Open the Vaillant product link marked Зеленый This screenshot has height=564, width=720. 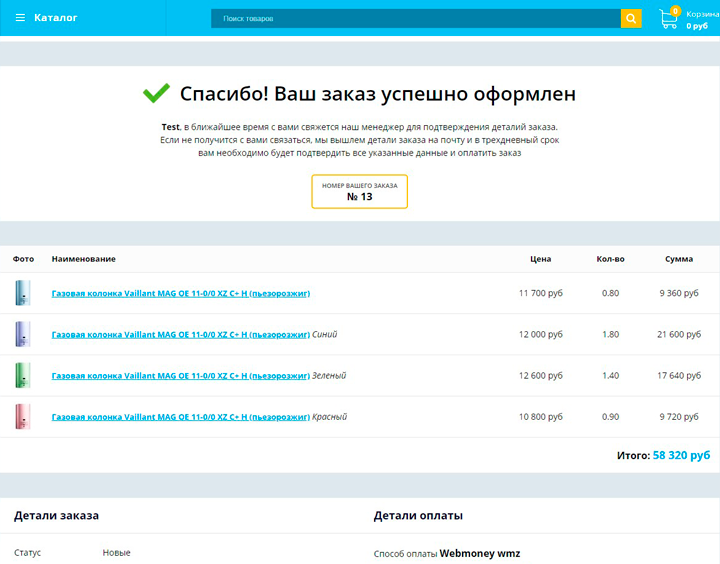[x=181, y=375]
